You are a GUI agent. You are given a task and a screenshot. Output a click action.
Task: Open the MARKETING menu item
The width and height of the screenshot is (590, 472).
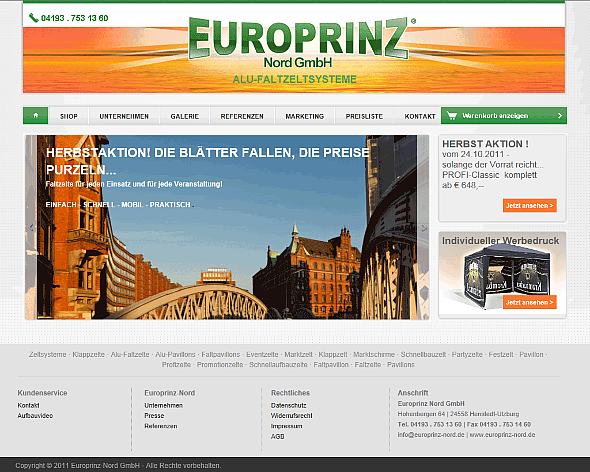(x=305, y=116)
